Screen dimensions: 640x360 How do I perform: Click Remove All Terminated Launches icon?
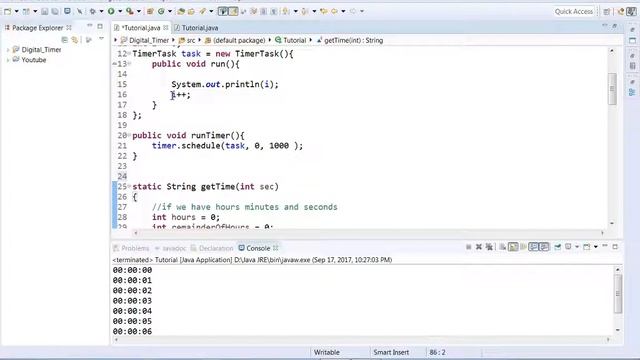coord(489,247)
